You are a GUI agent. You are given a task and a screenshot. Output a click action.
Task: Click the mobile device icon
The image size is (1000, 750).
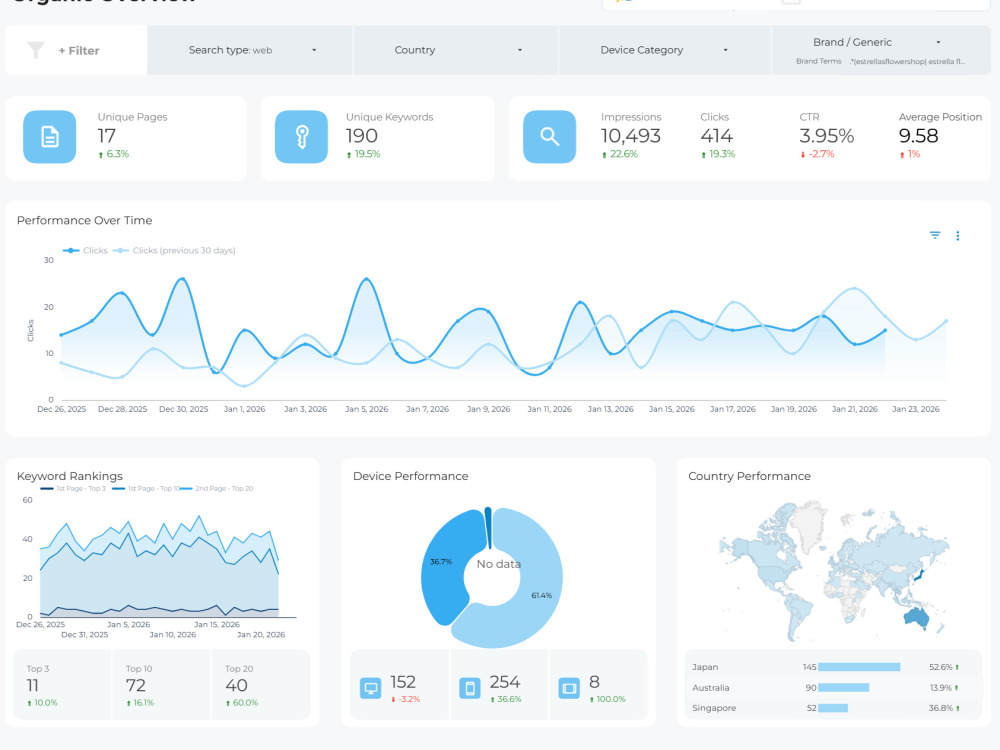(x=470, y=688)
